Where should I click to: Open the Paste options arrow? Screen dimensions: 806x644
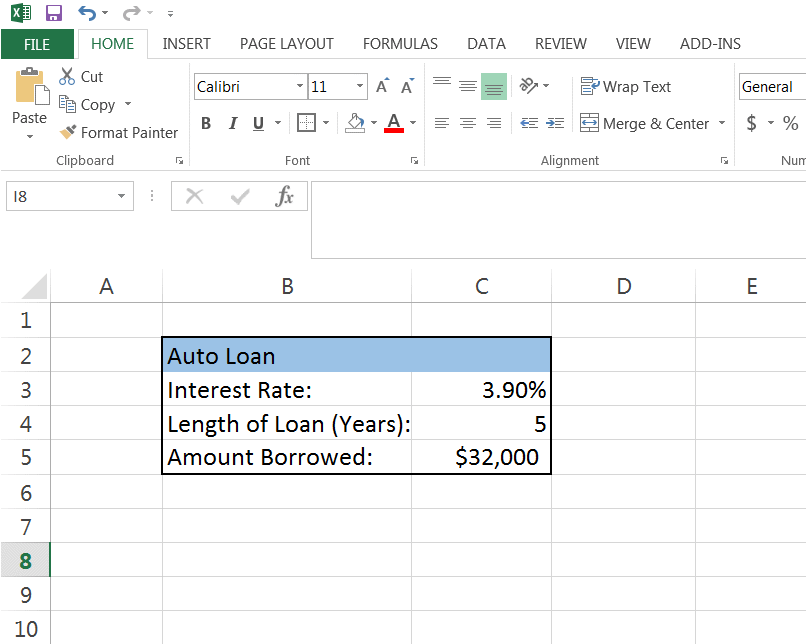(30, 136)
